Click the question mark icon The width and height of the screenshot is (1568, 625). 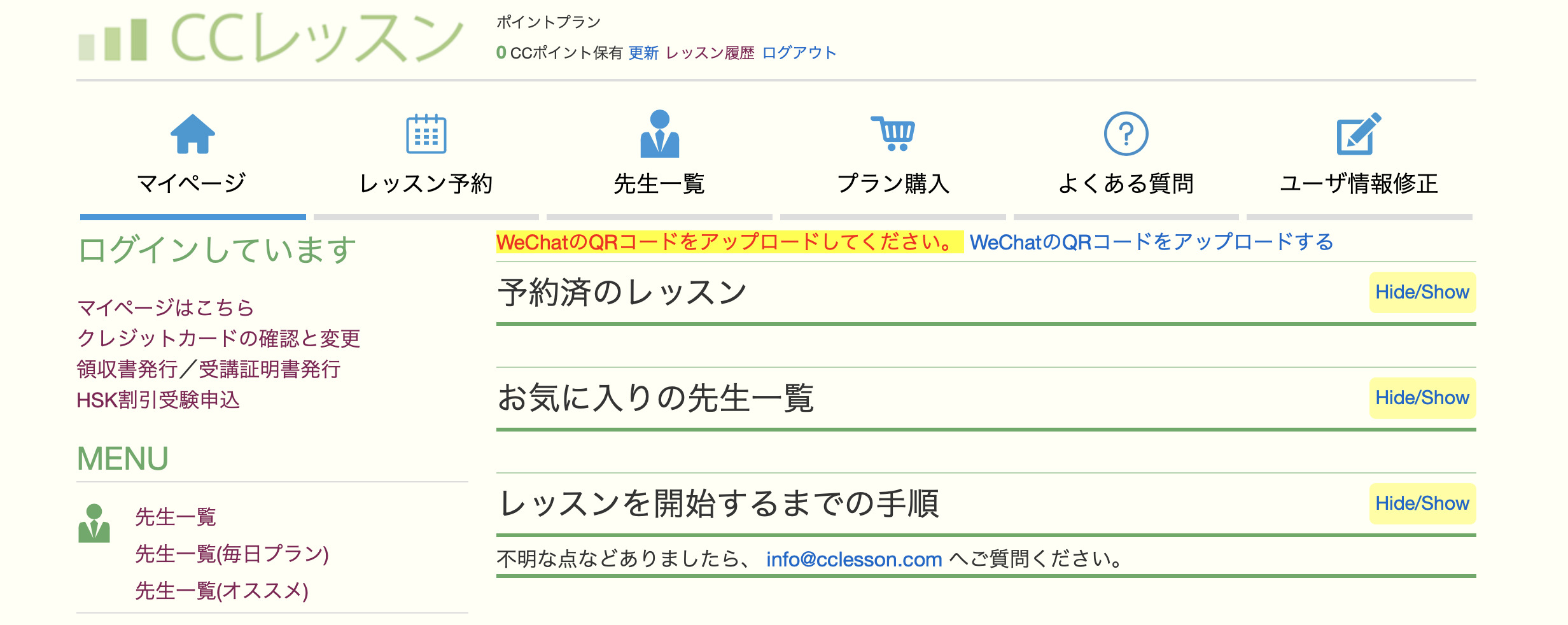tap(1126, 134)
